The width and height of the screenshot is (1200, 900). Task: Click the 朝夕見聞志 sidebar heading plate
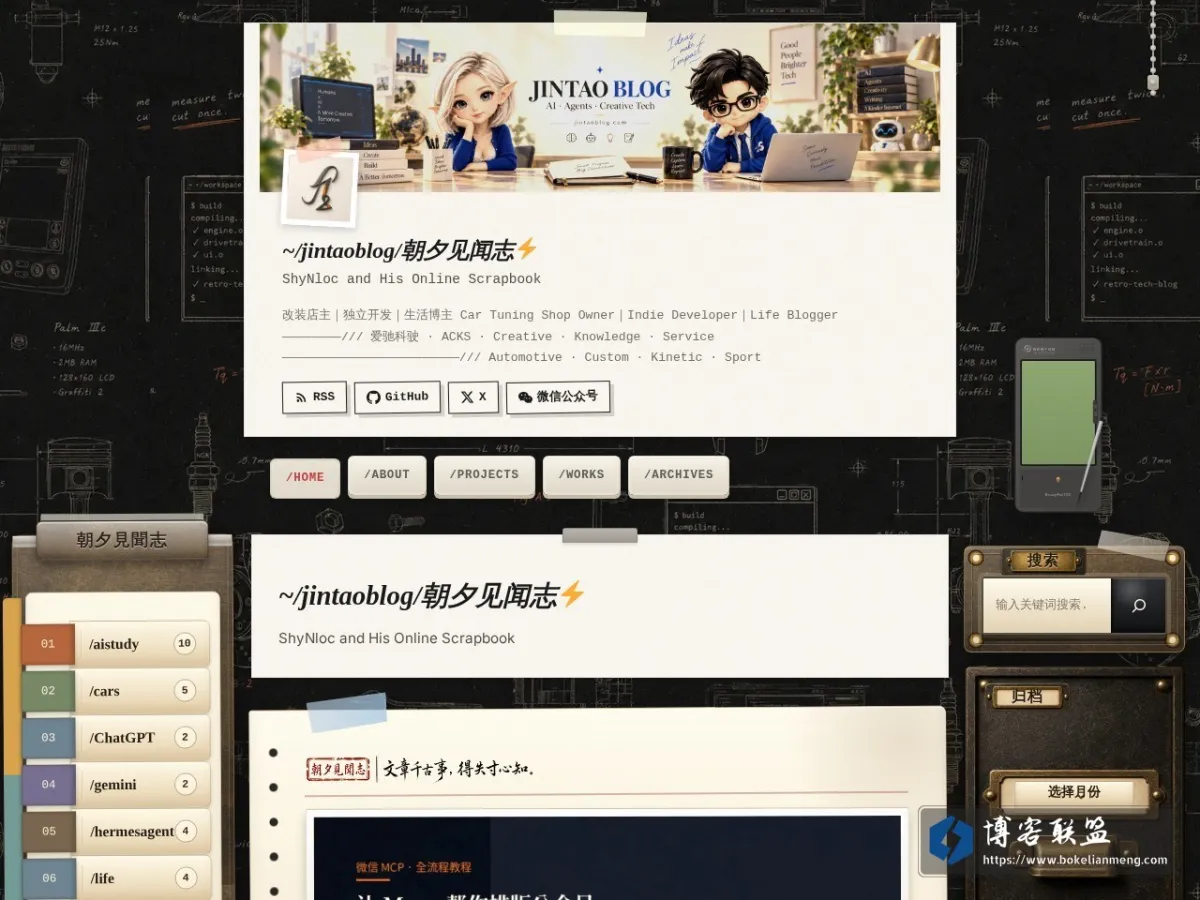(x=122, y=540)
